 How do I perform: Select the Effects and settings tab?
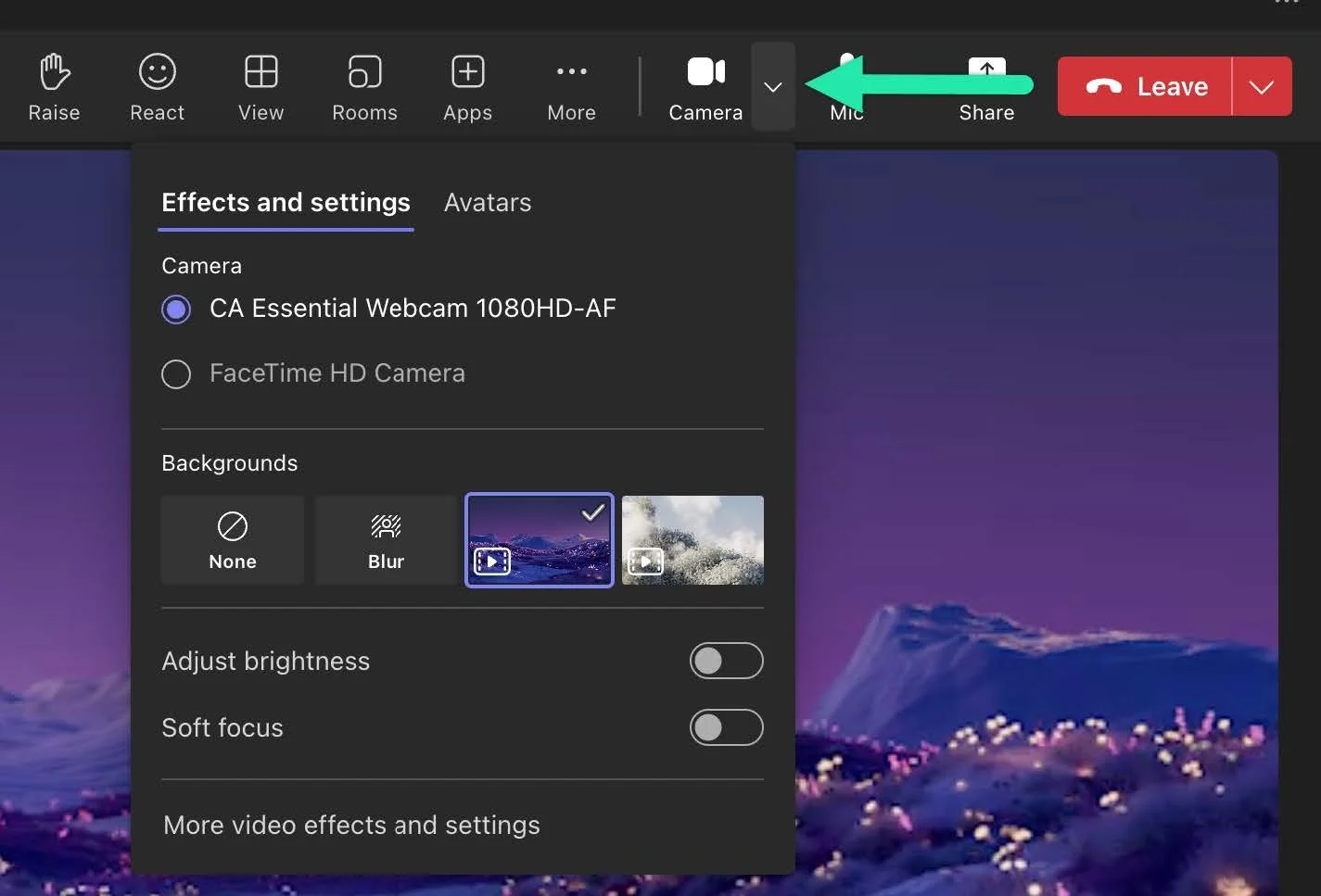(x=286, y=202)
